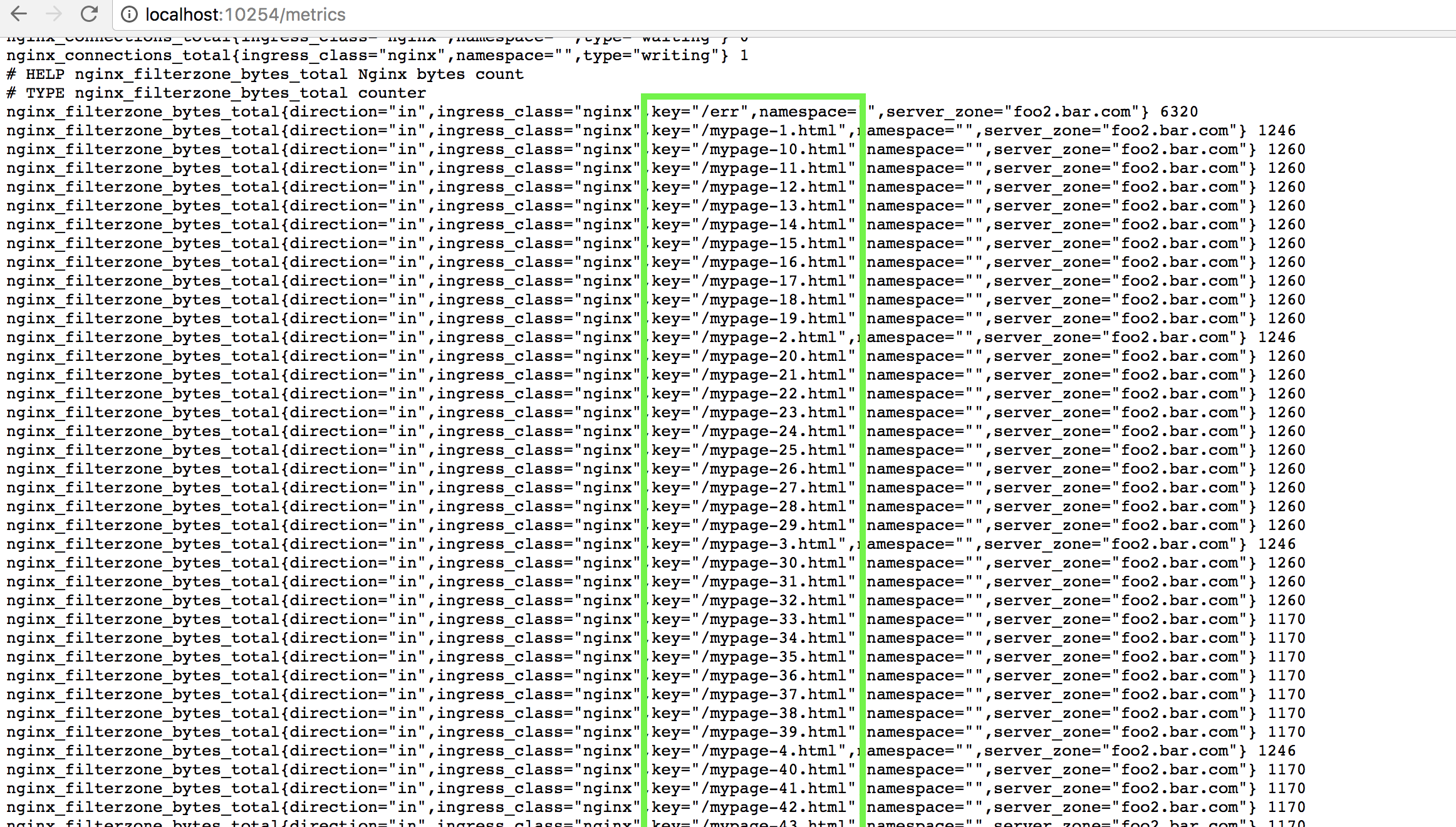Select the HELP nginx_filterzone_bytes_total comment line
Viewport: 1456px width, 827px height.
point(263,74)
